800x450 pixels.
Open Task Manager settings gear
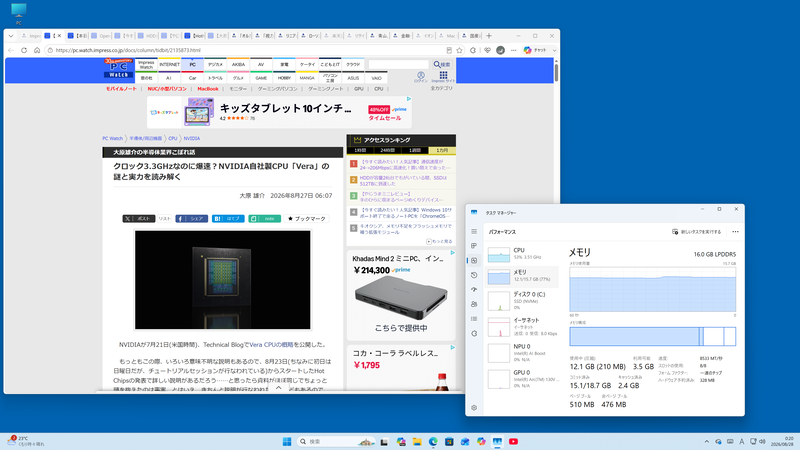474,408
